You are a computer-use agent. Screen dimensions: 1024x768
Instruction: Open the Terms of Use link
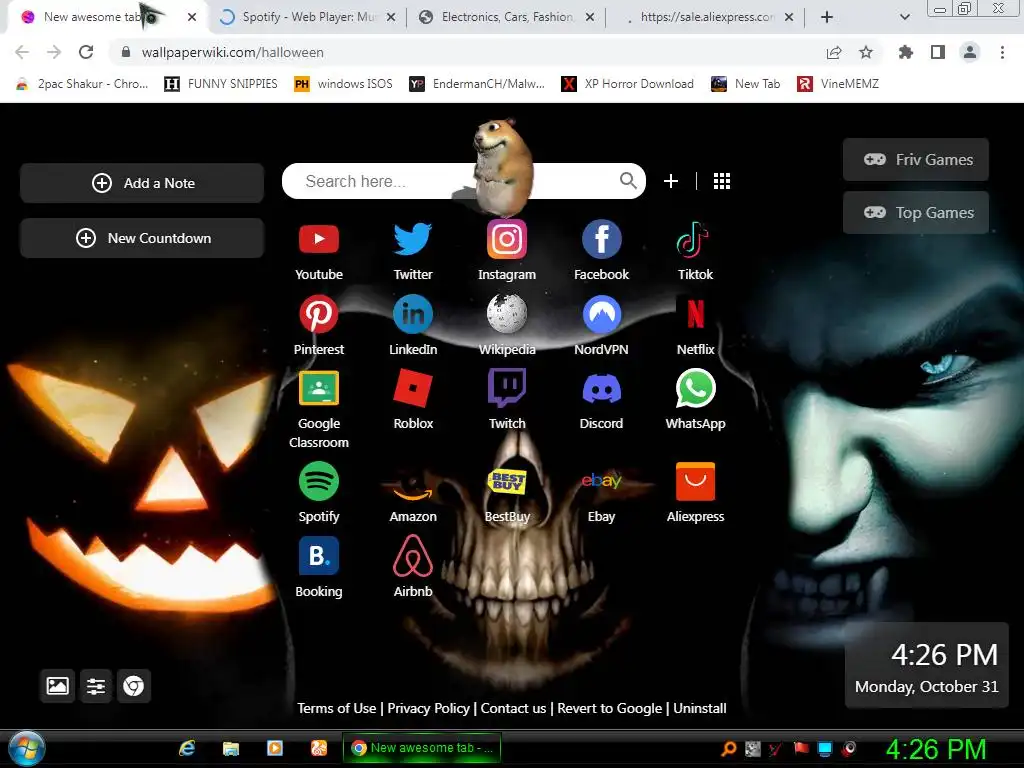point(336,708)
